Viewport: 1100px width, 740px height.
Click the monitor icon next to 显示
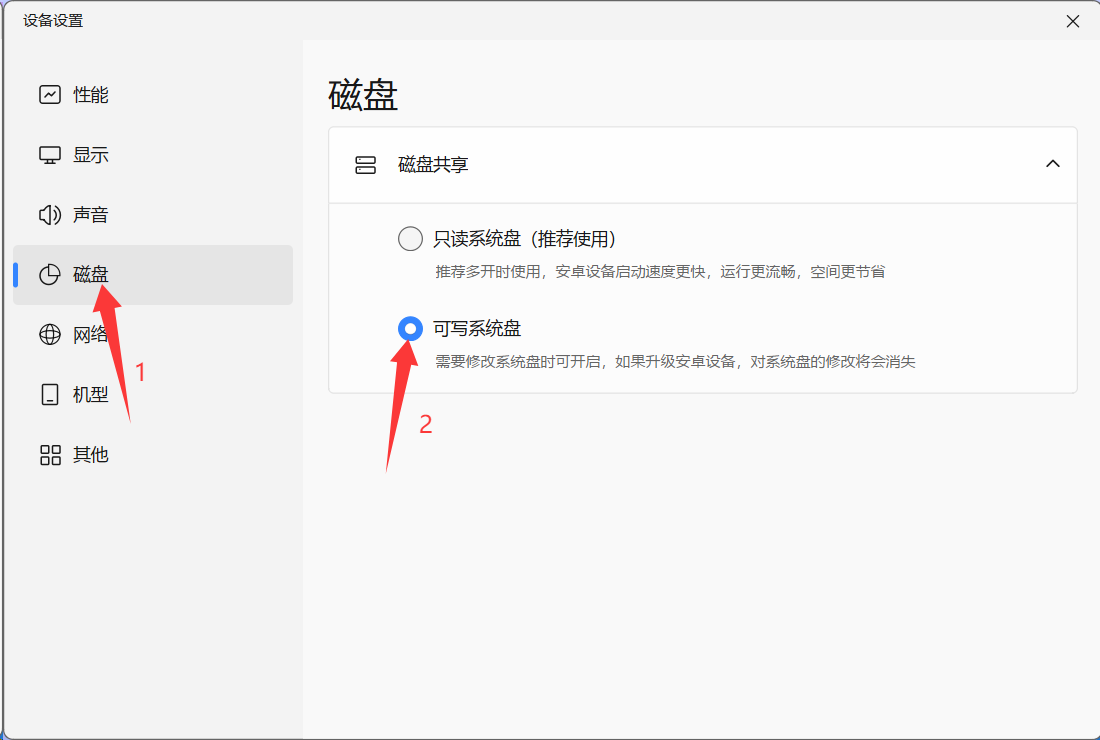coord(49,154)
